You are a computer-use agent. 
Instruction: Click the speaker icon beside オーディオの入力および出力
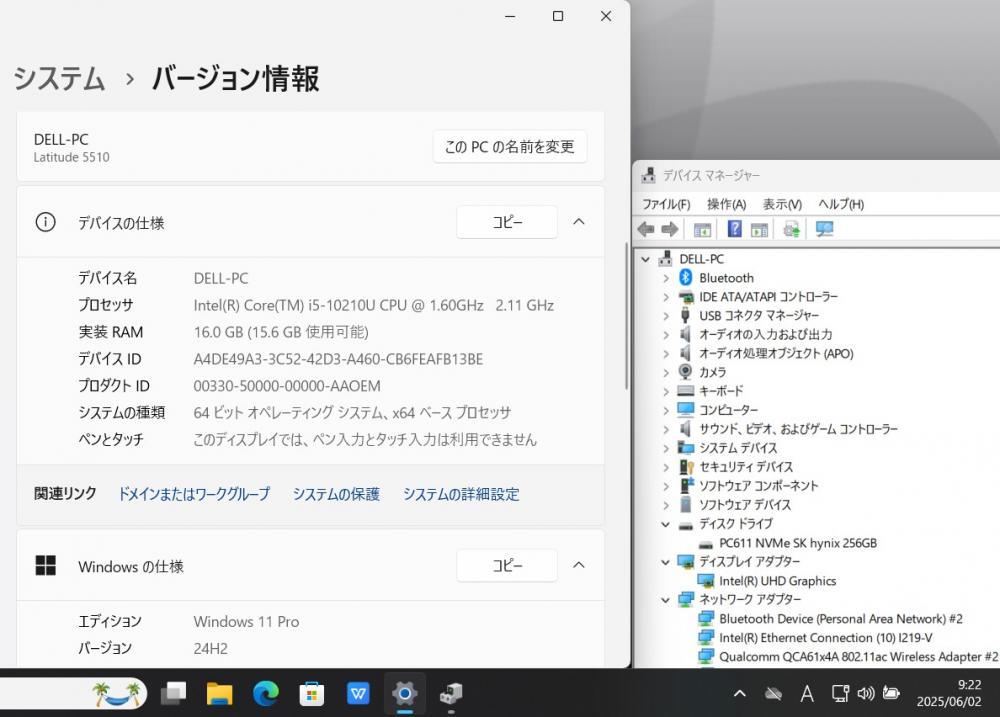point(686,334)
